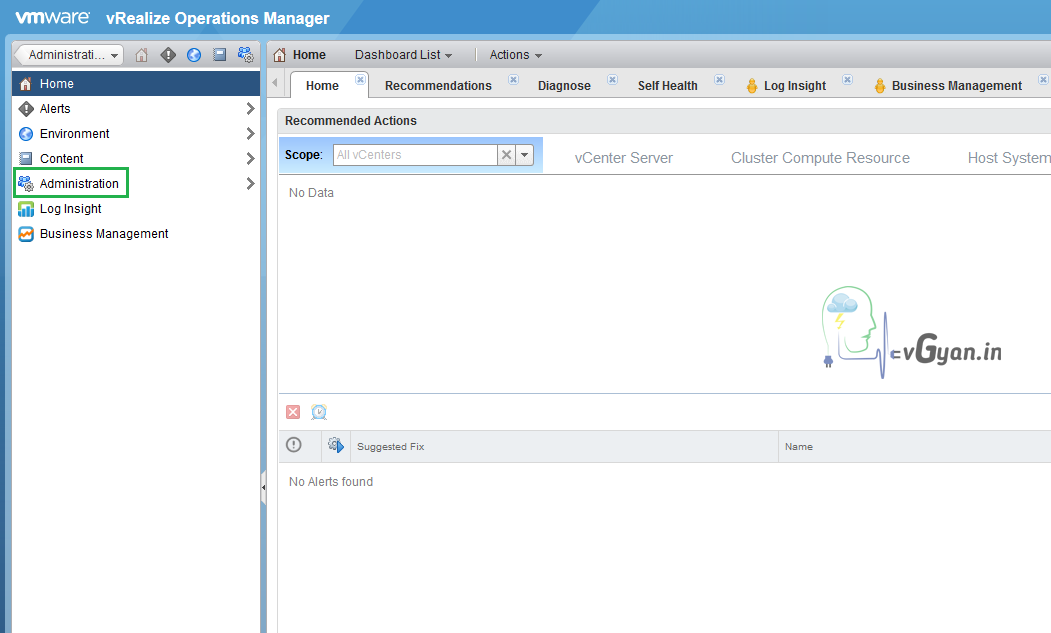
Task: Switch to the Recommendations tab
Action: point(438,86)
